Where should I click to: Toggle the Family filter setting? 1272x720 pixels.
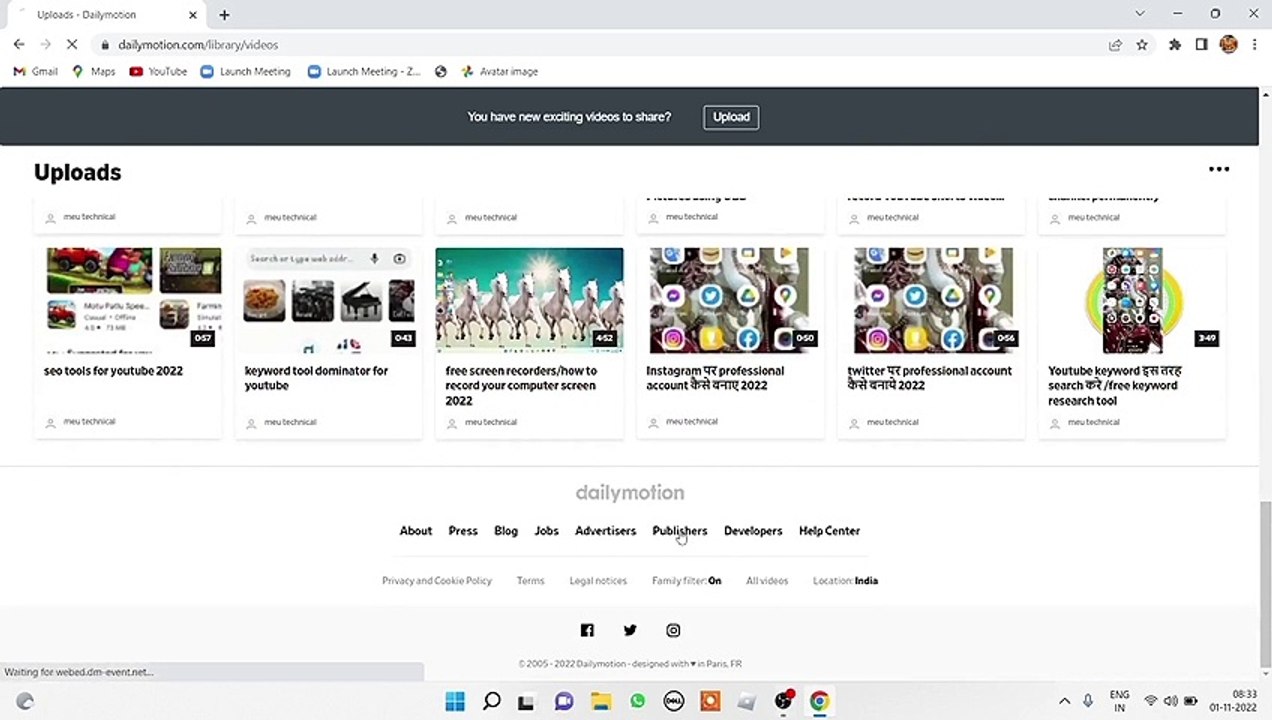tap(687, 581)
